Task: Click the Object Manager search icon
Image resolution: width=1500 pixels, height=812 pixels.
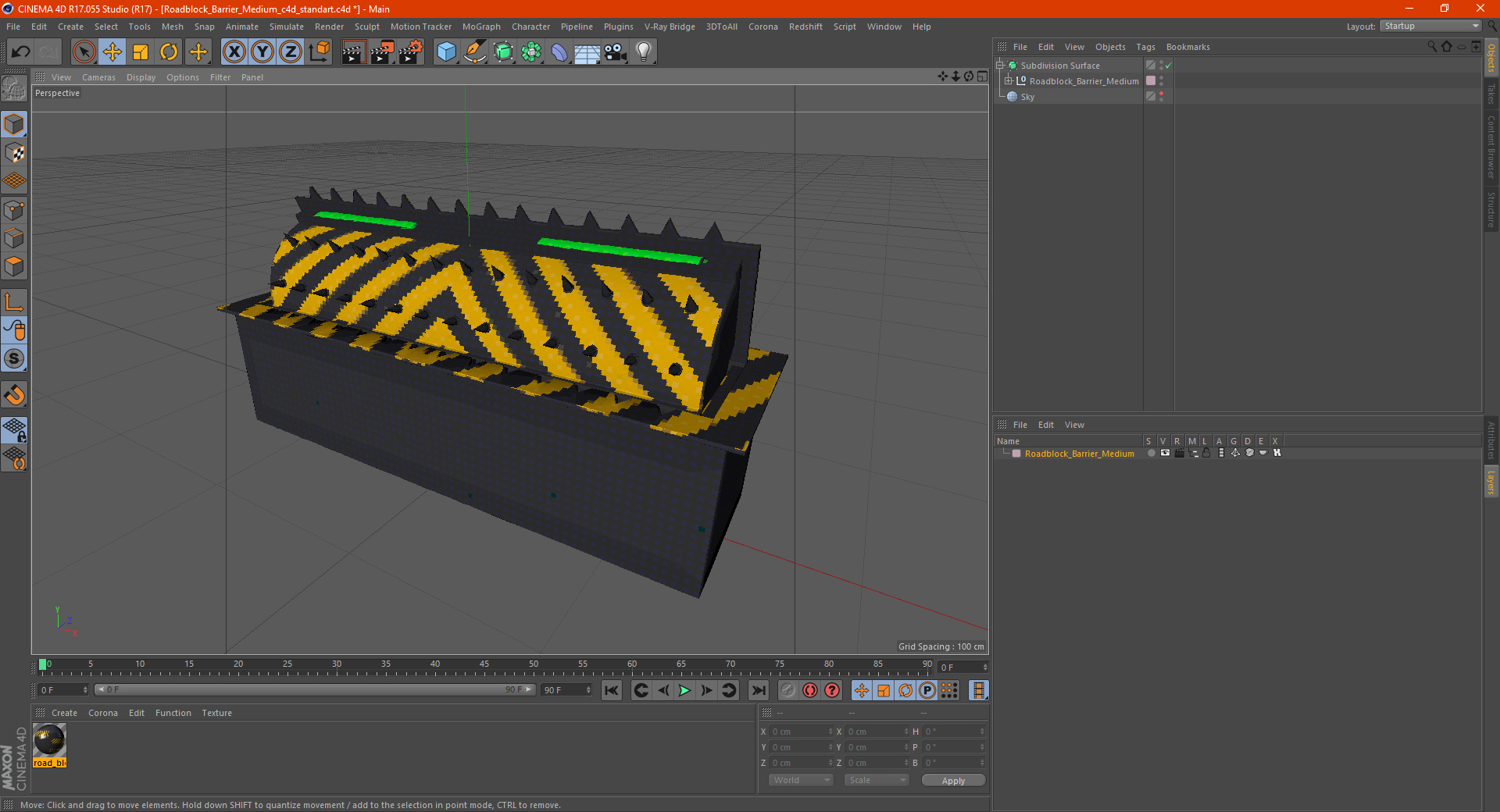Action: pos(1432,47)
